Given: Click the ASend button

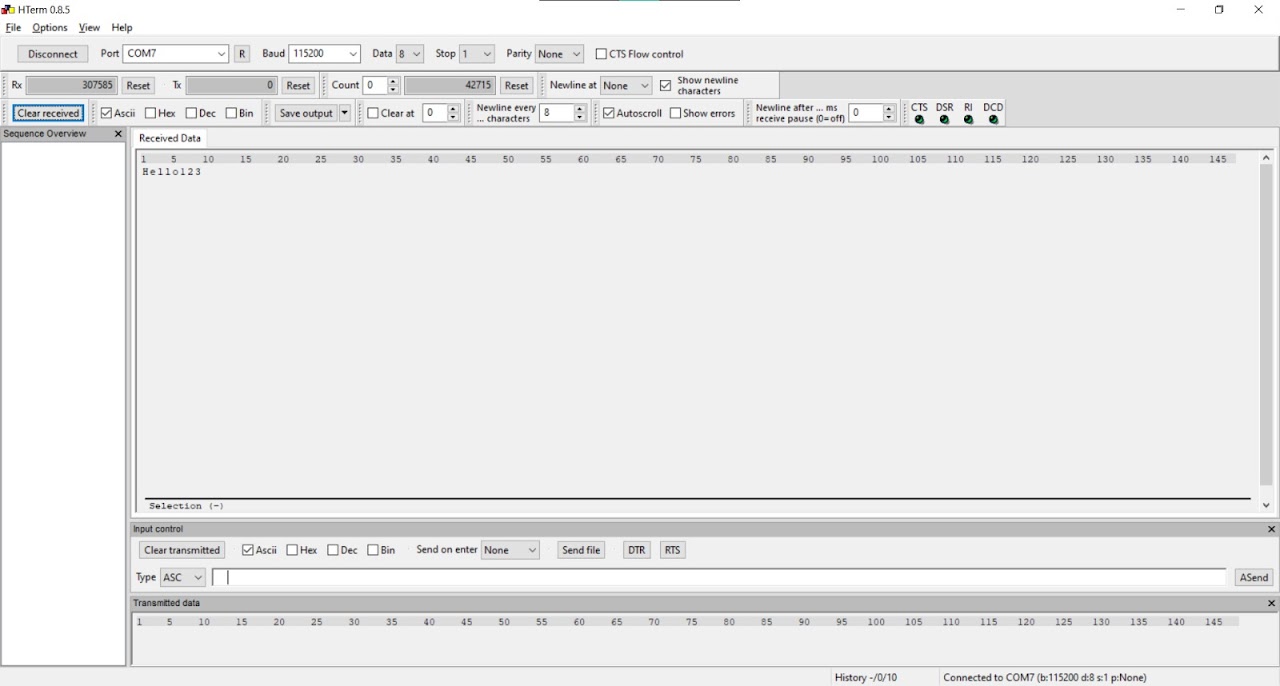Looking at the screenshot, I should point(1254,577).
